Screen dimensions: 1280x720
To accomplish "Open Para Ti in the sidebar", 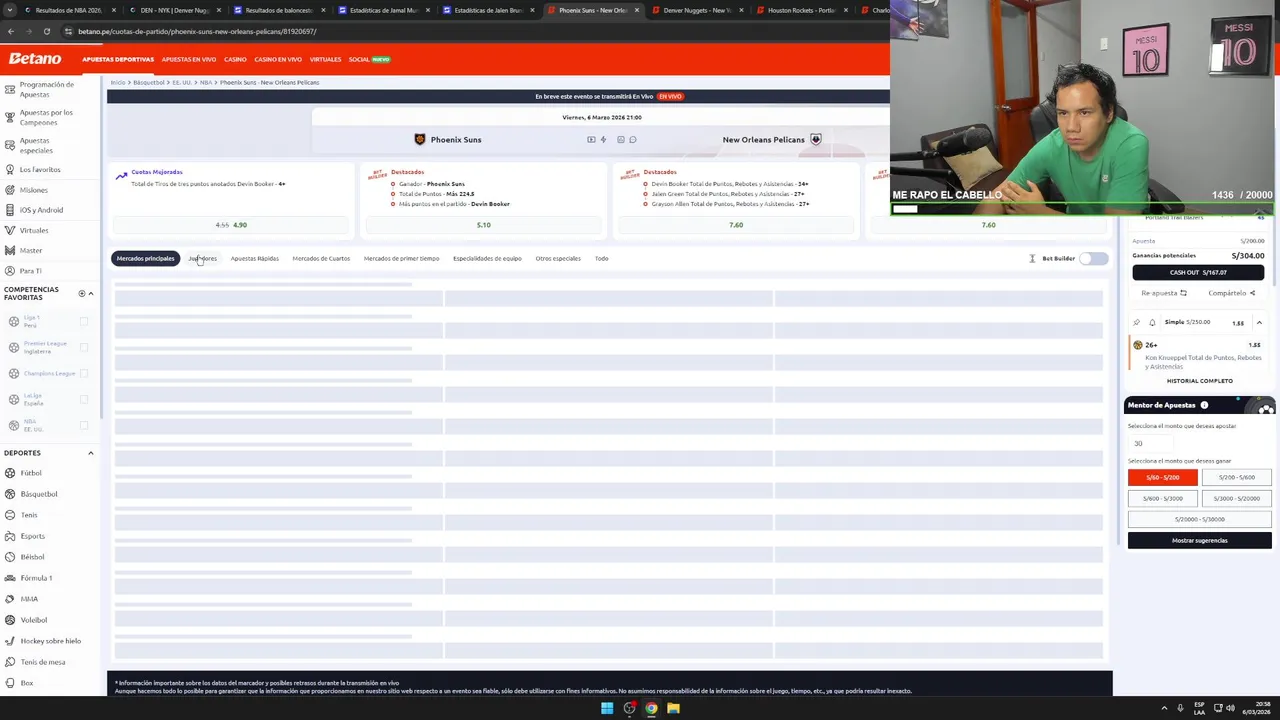I will [30, 271].
